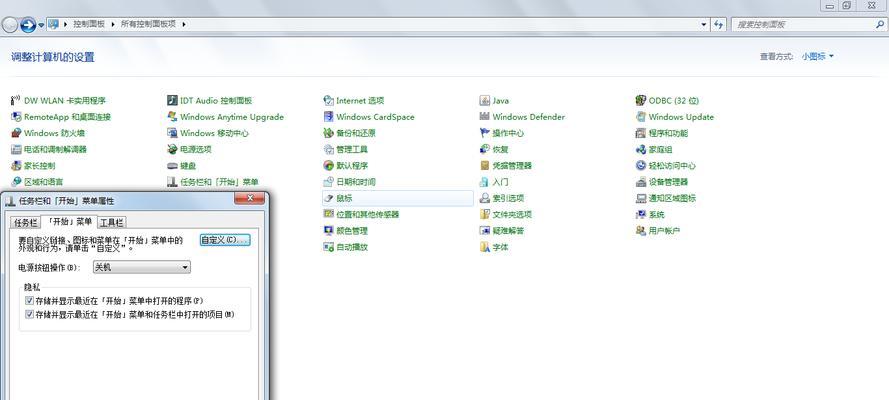
Task: Open ODBC (32 位) icon
Action: coord(641,101)
